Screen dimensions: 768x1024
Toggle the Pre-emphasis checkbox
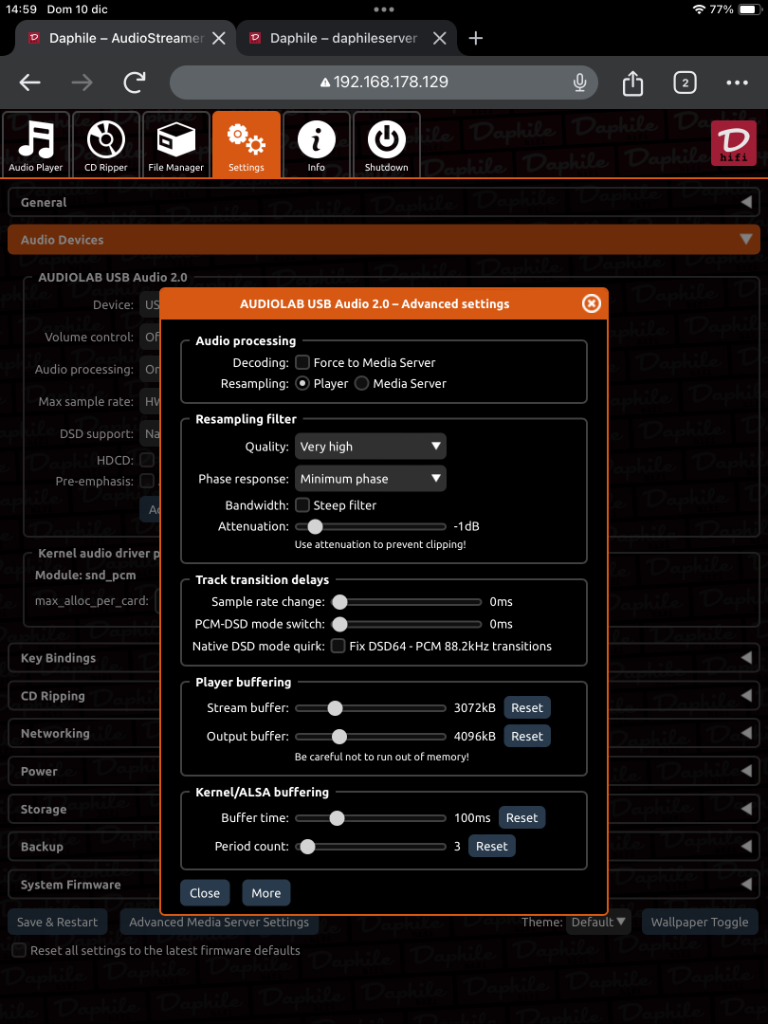point(147,481)
